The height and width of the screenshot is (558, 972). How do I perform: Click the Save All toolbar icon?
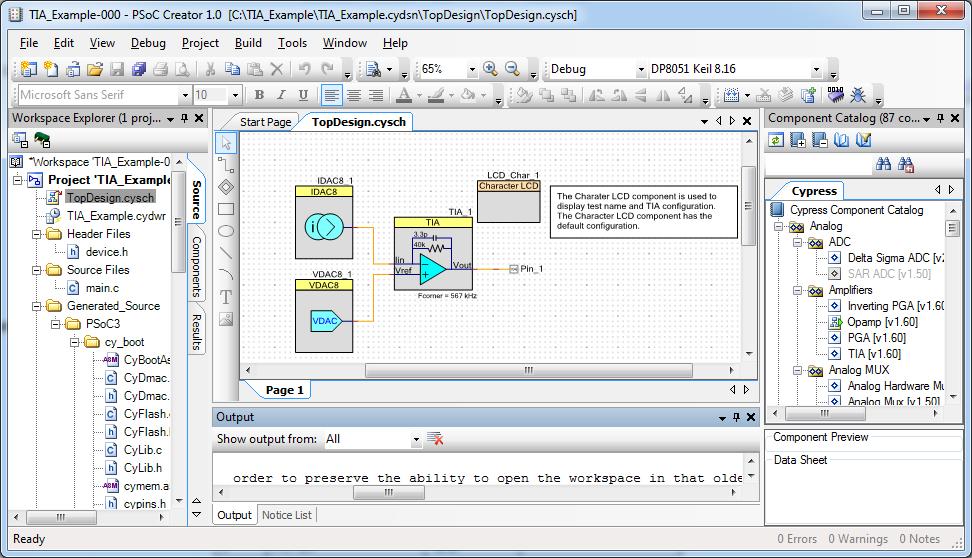coord(139,69)
